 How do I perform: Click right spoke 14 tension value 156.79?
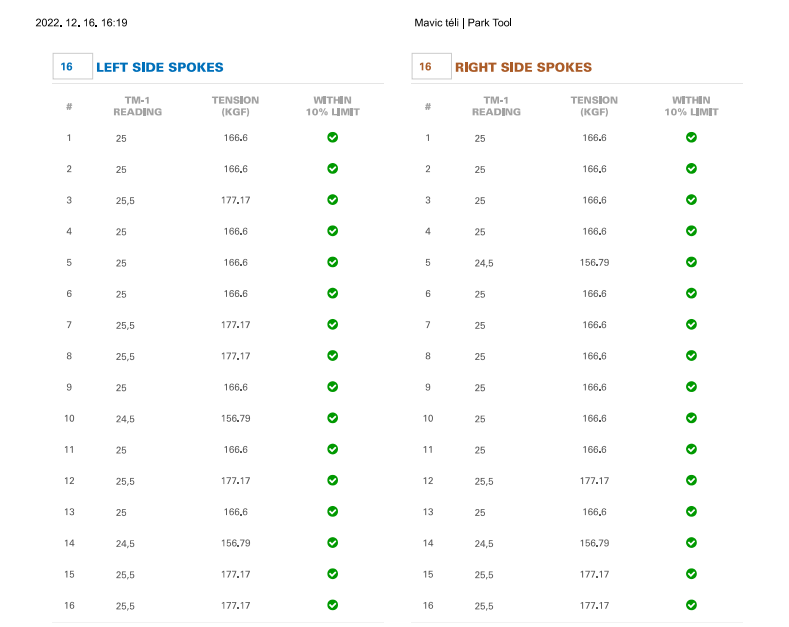(x=594, y=543)
